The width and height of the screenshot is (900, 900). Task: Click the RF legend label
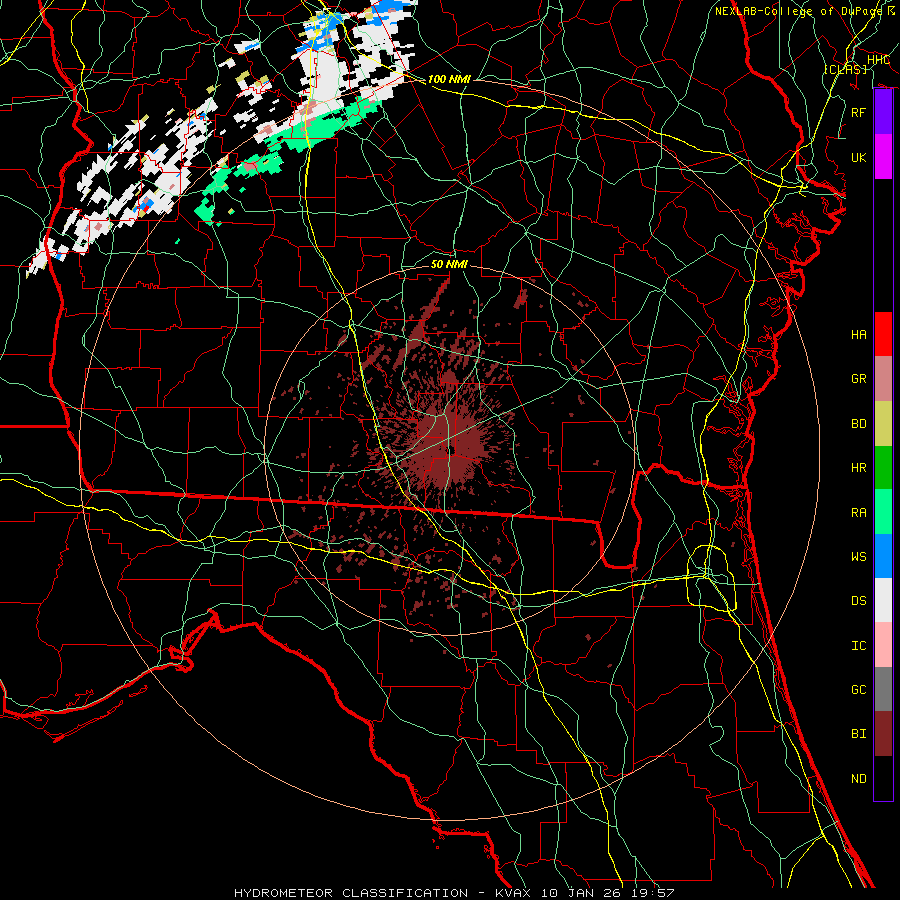858,112
